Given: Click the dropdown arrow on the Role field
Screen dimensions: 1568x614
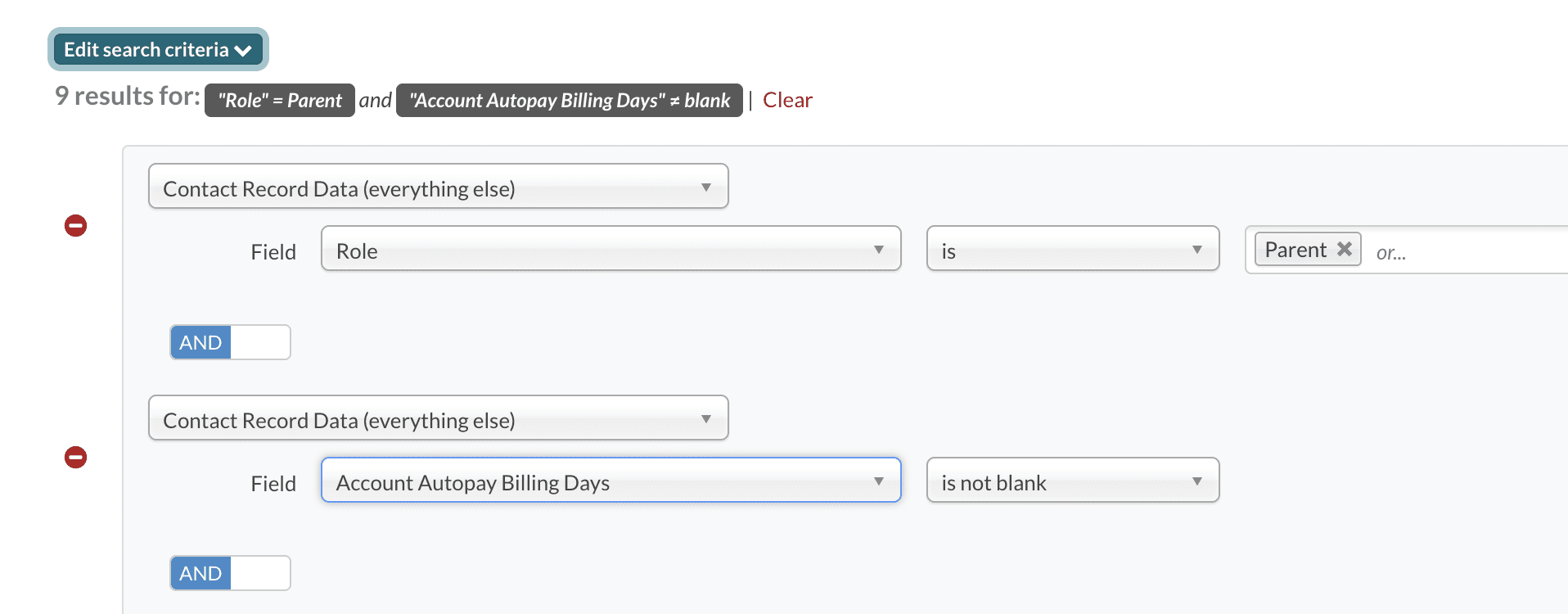Looking at the screenshot, I should (x=878, y=250).
